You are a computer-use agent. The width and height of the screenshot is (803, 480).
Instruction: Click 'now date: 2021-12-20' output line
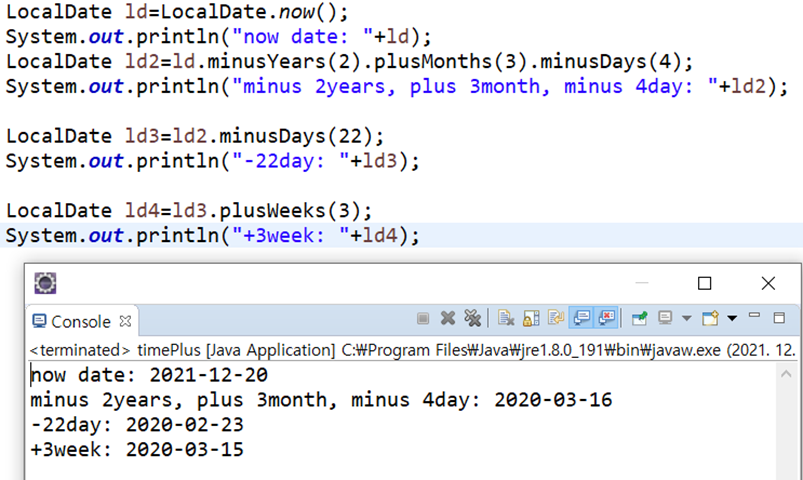[x=149, y=375]
